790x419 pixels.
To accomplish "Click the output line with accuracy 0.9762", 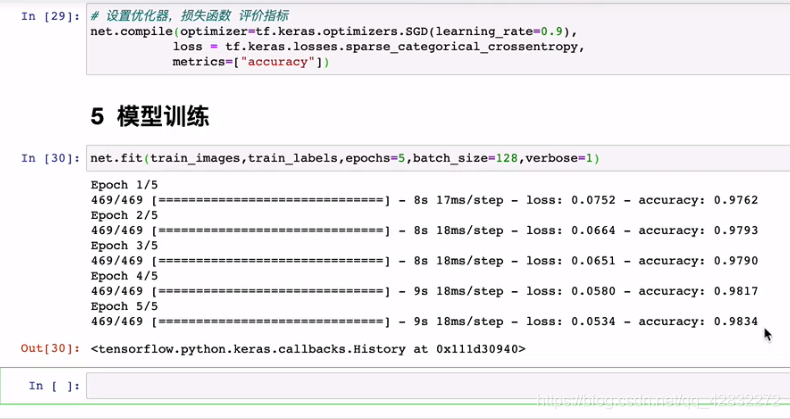I will 424,200.
